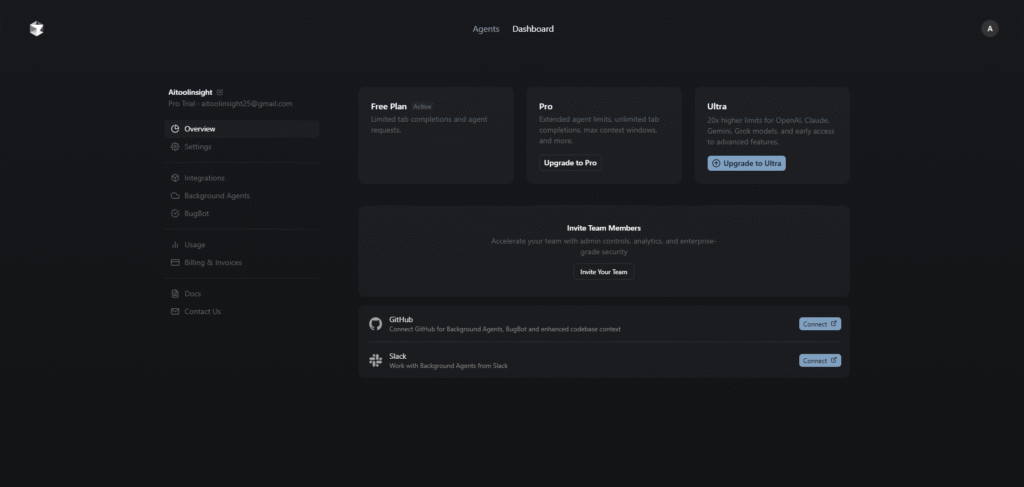
Task: Click Connect button for Slack
Action: pos(820,360)
